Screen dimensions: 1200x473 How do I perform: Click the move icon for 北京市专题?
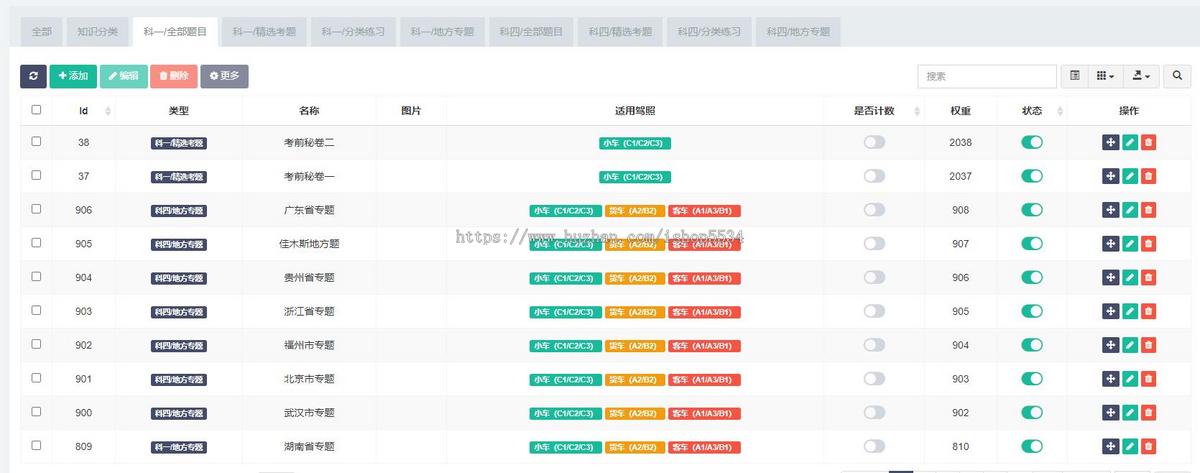click(1110, 380)
